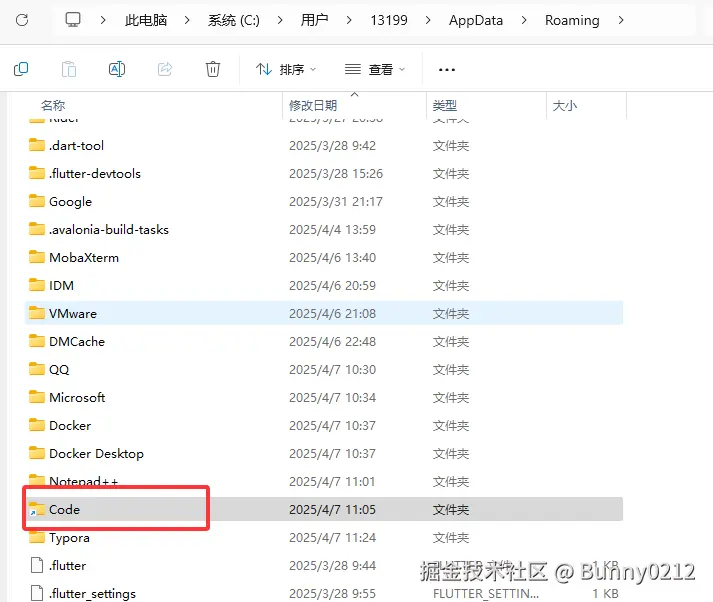The image size is (713, 602).
Task: Select the VMware folder icon
Action: (x=37, y=313)
